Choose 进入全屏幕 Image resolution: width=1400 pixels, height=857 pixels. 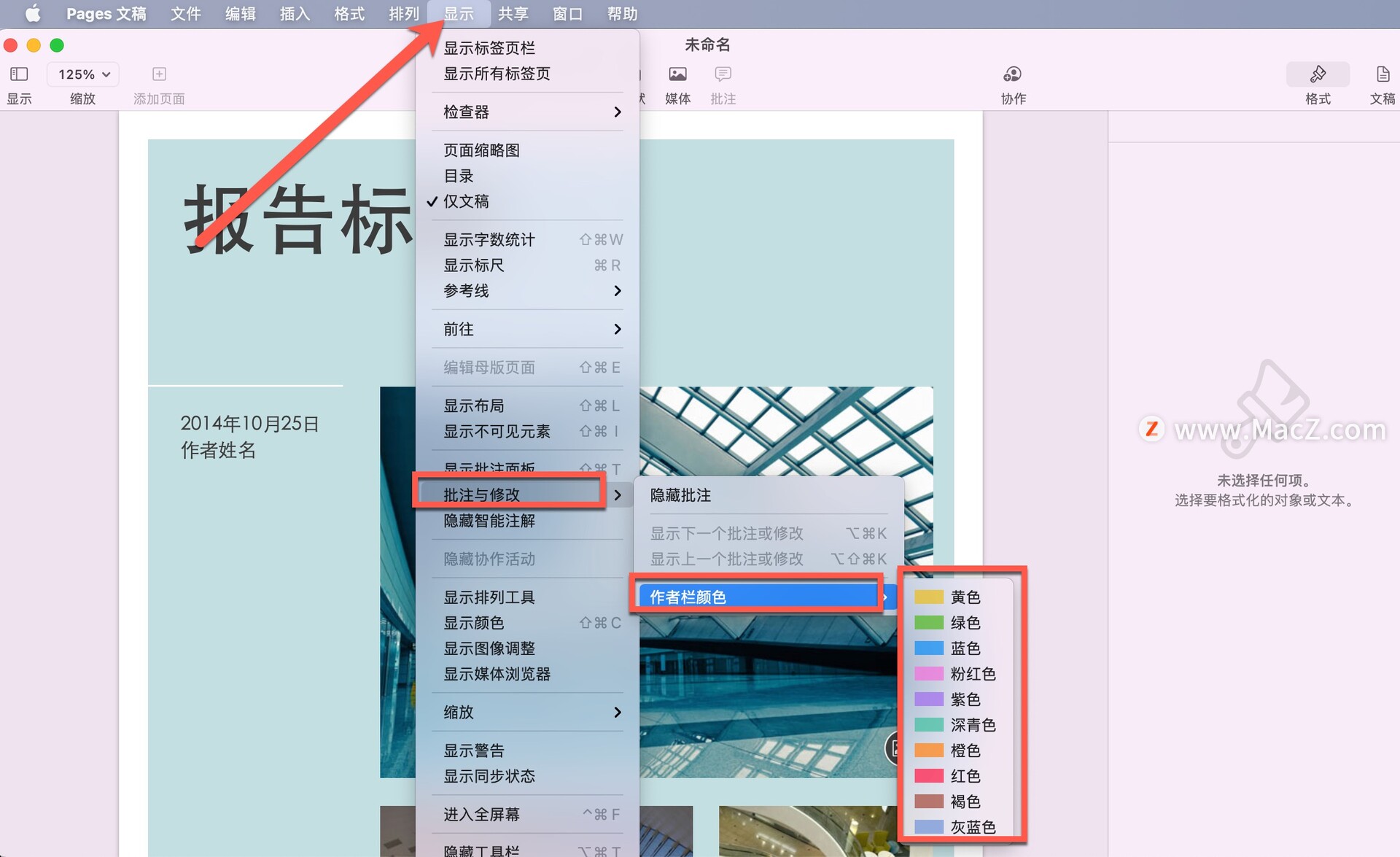(x=527, y=814)
